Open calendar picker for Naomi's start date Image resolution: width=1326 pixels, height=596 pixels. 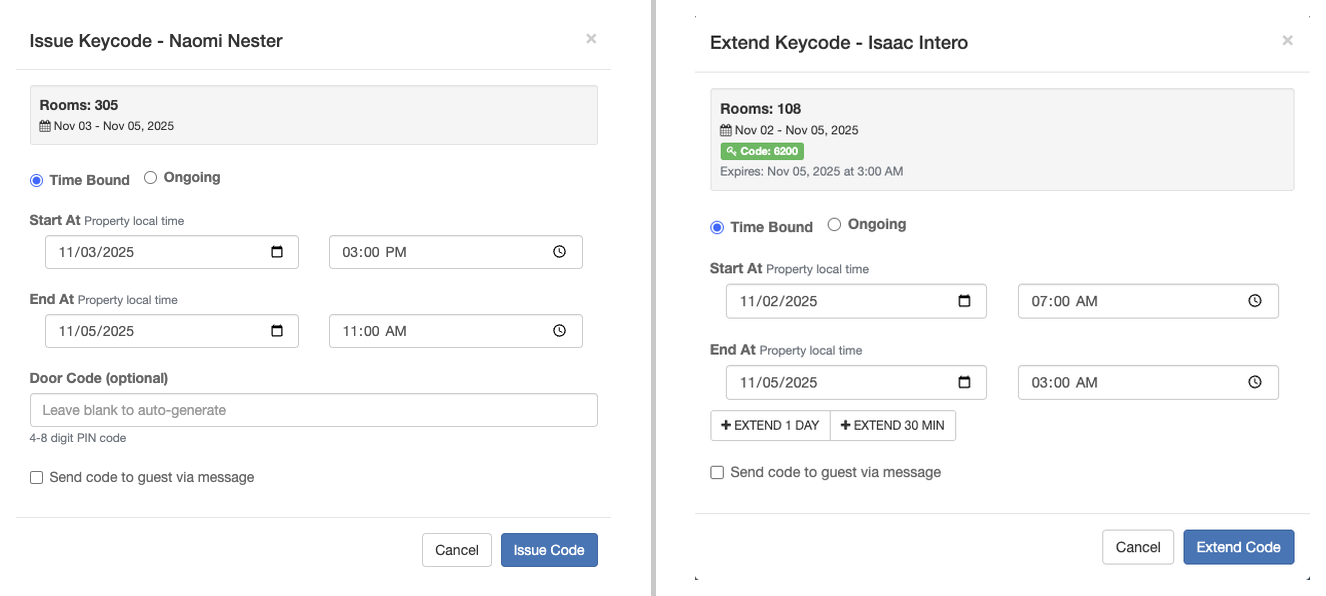[x=277, y=252]
